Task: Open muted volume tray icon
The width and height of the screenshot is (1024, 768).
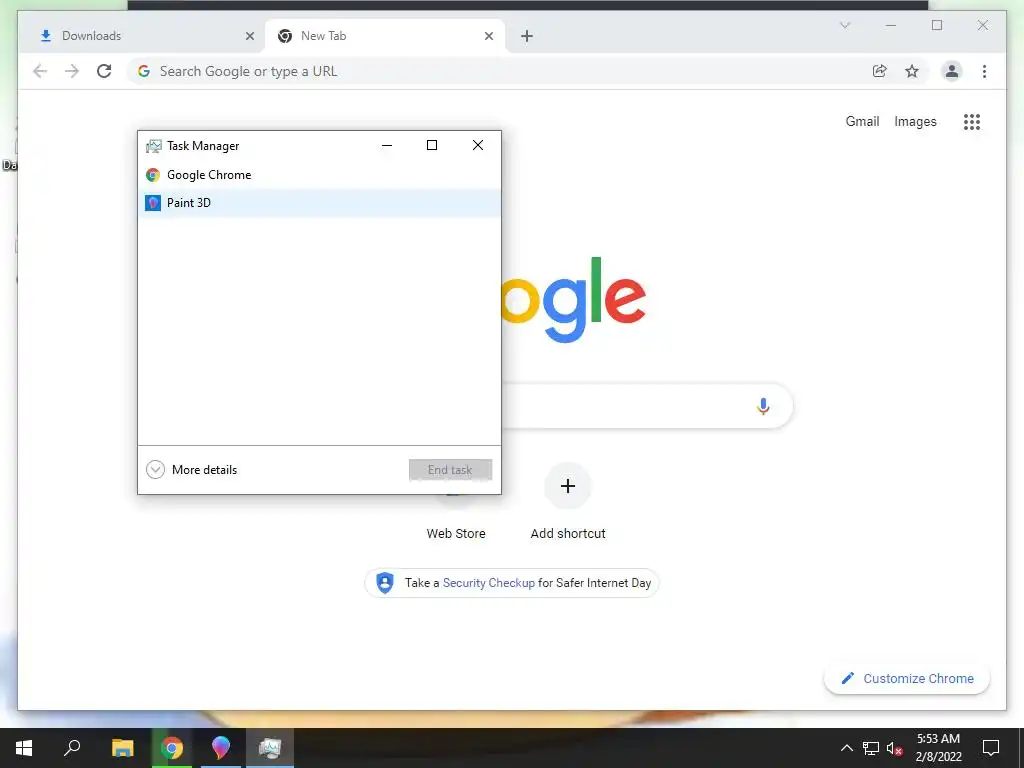Action: (x=894, y=748)
